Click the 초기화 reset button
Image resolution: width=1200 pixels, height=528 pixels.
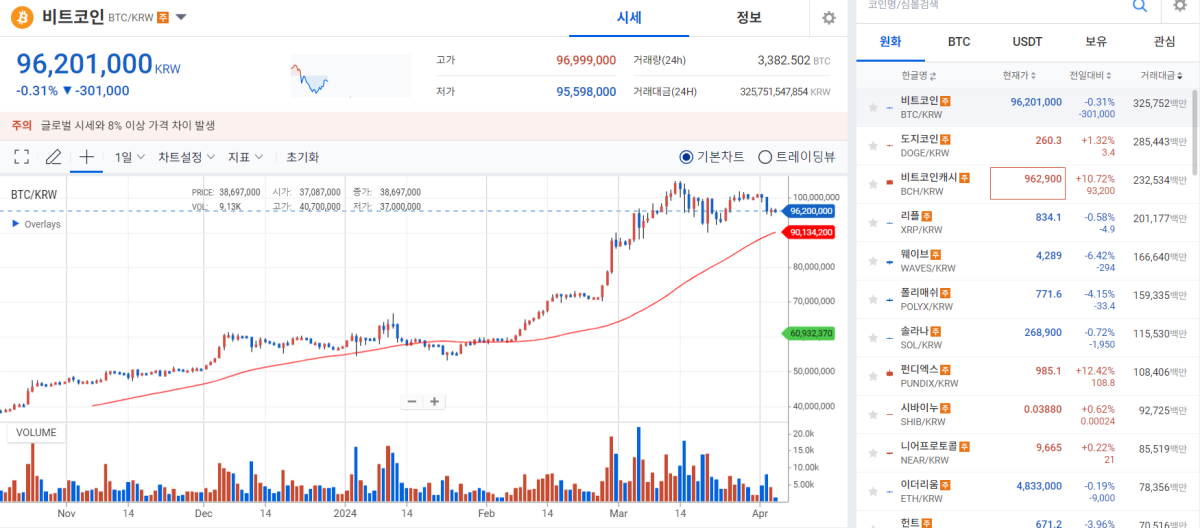click(302, 157)
